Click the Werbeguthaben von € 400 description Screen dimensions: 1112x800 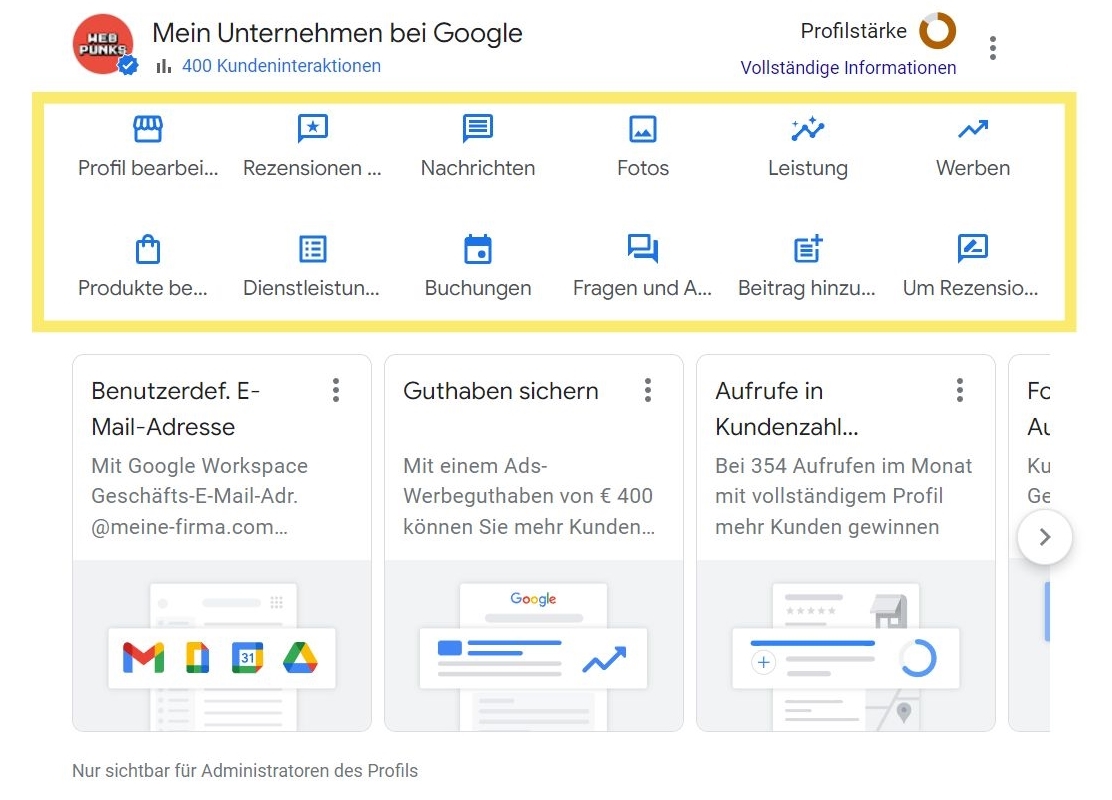[x=528, y=496]
